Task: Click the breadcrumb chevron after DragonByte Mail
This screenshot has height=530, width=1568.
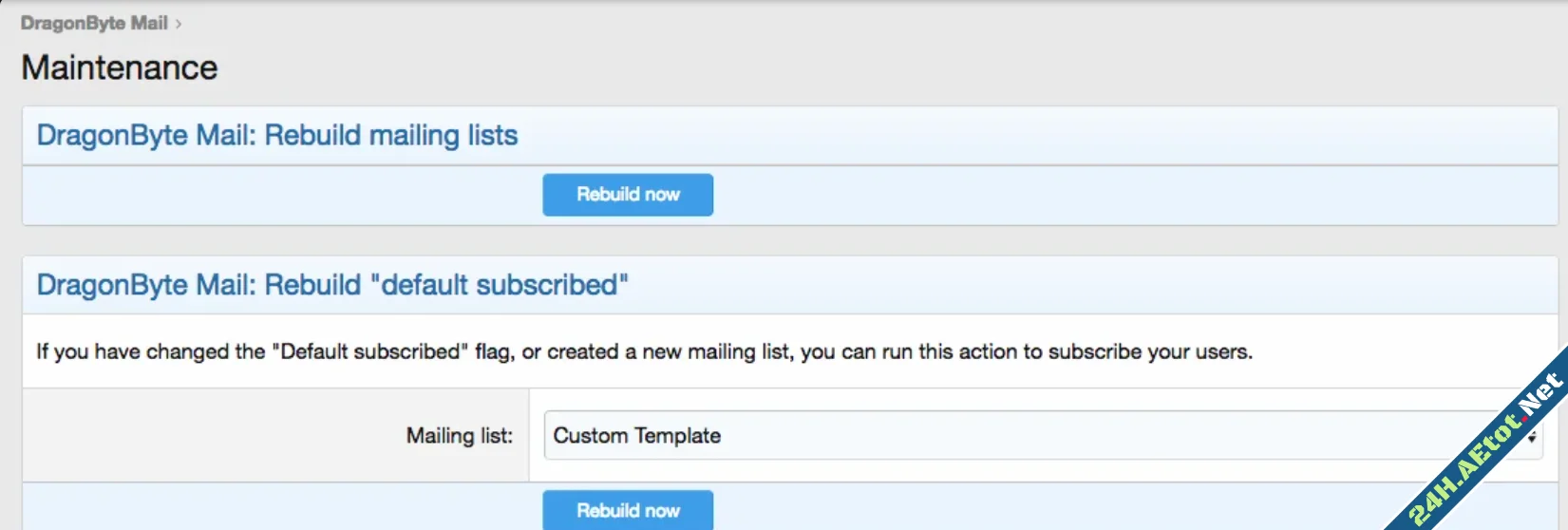Action: (179, 25)
